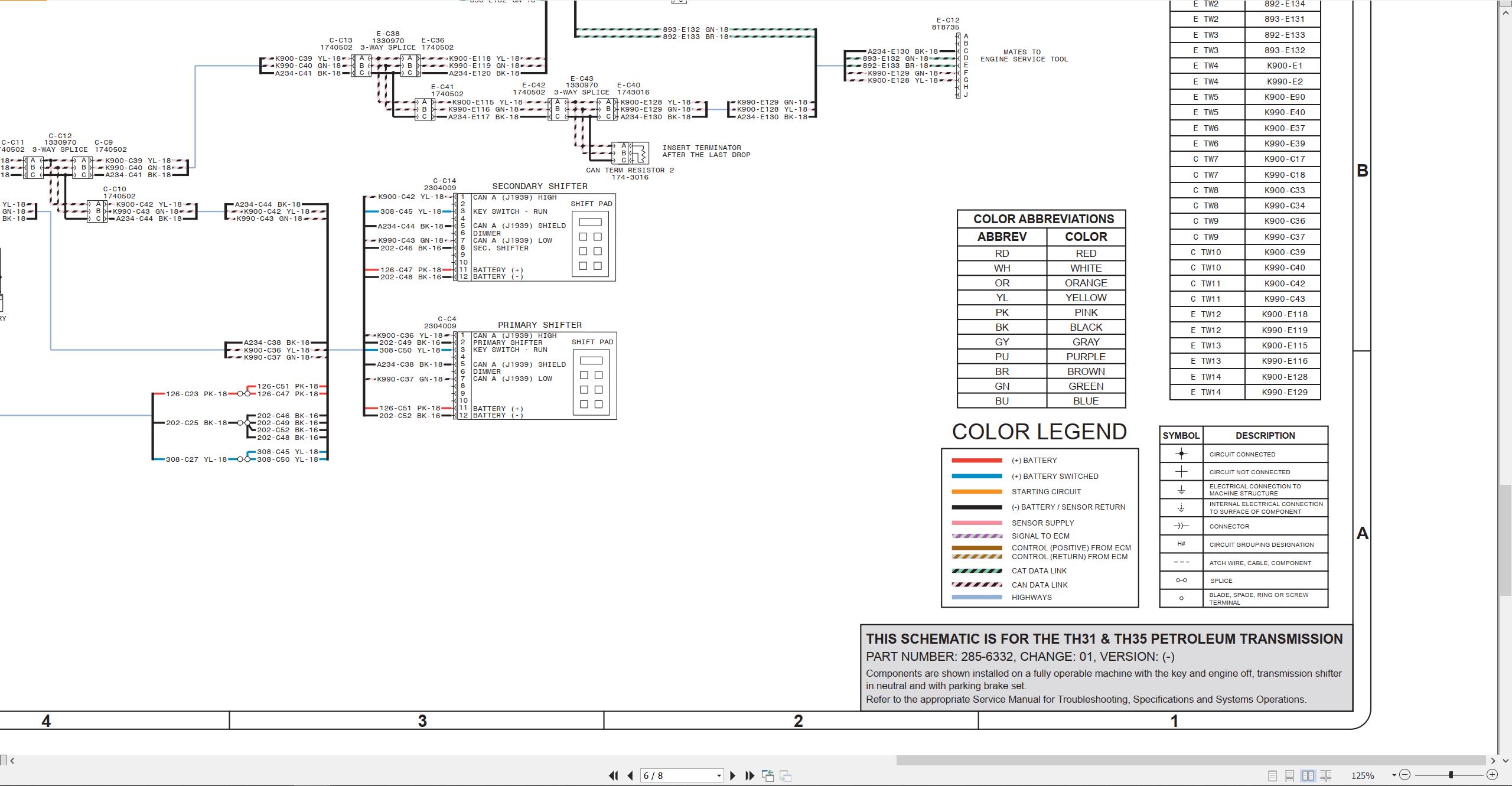Click wire label 126-C23 PK-18
This screenshot has width=1512, height=786.
coord(196,394)
